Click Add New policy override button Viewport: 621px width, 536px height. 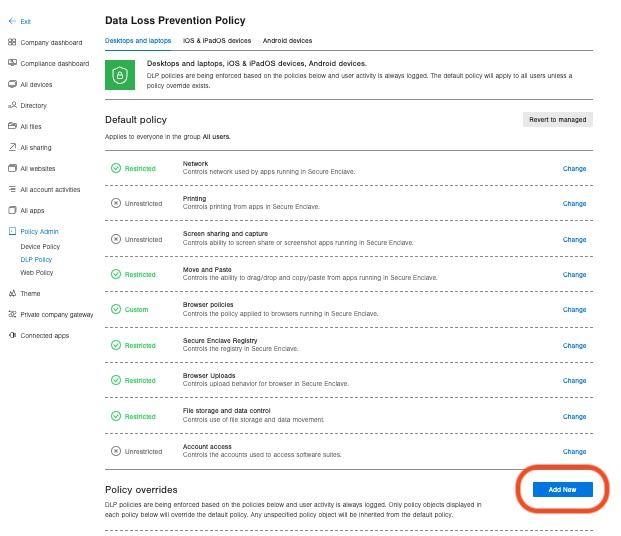(x=562, y=490)
